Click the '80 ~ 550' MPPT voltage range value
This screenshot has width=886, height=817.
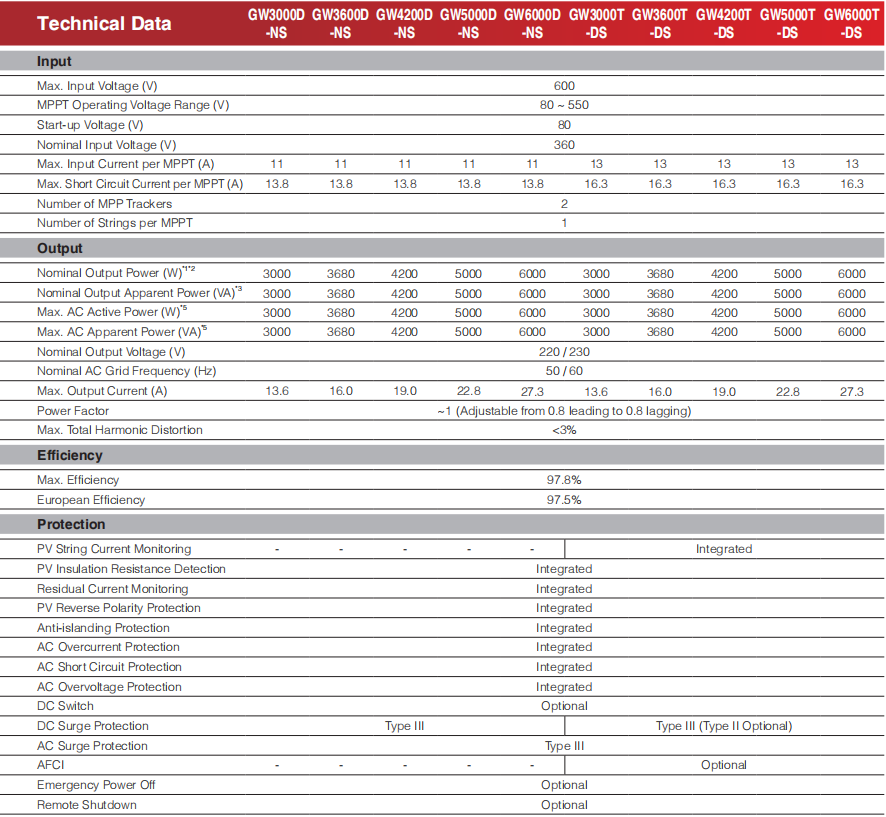click(x=564, y=105)
